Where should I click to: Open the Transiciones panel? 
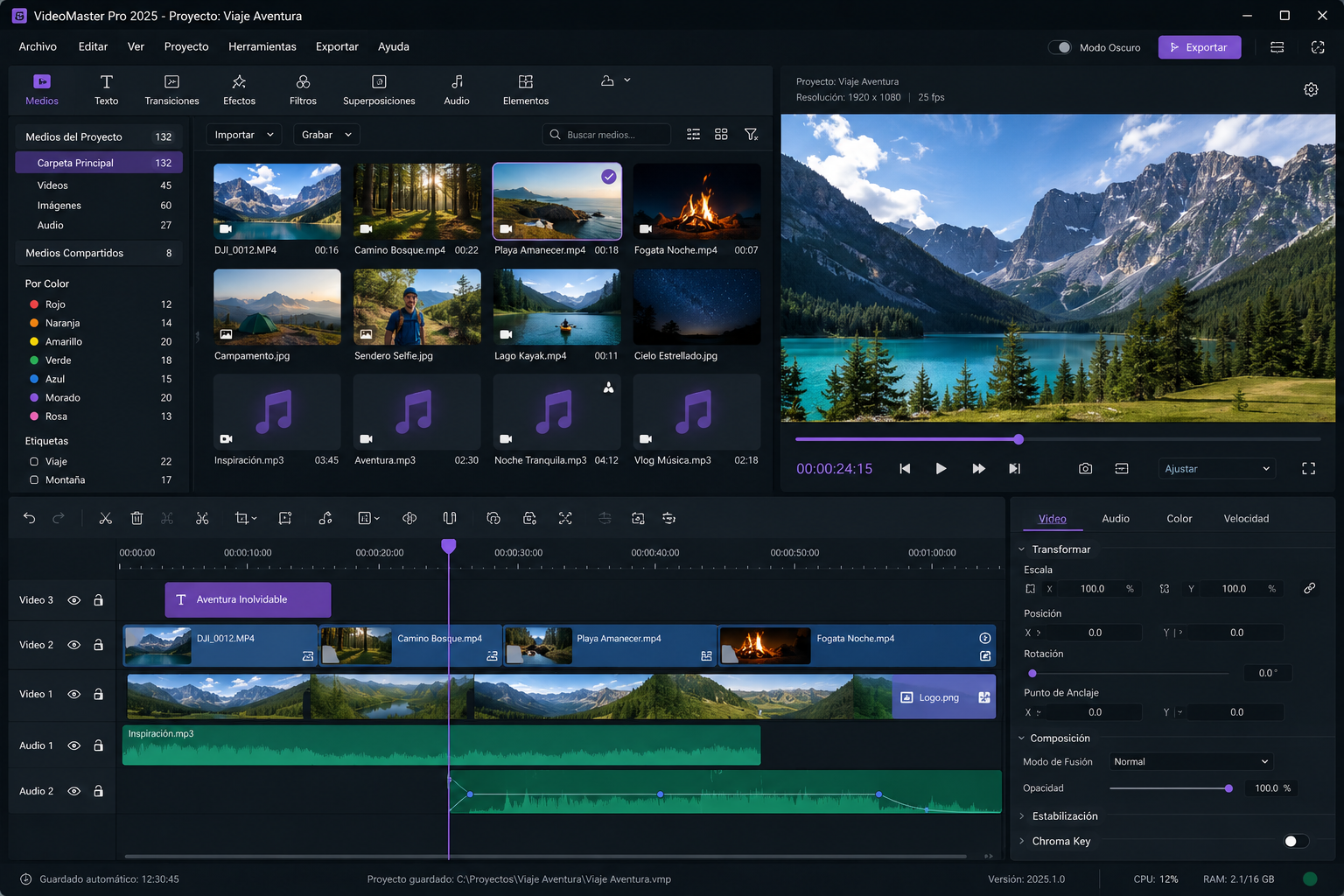[x=171, y=90]
